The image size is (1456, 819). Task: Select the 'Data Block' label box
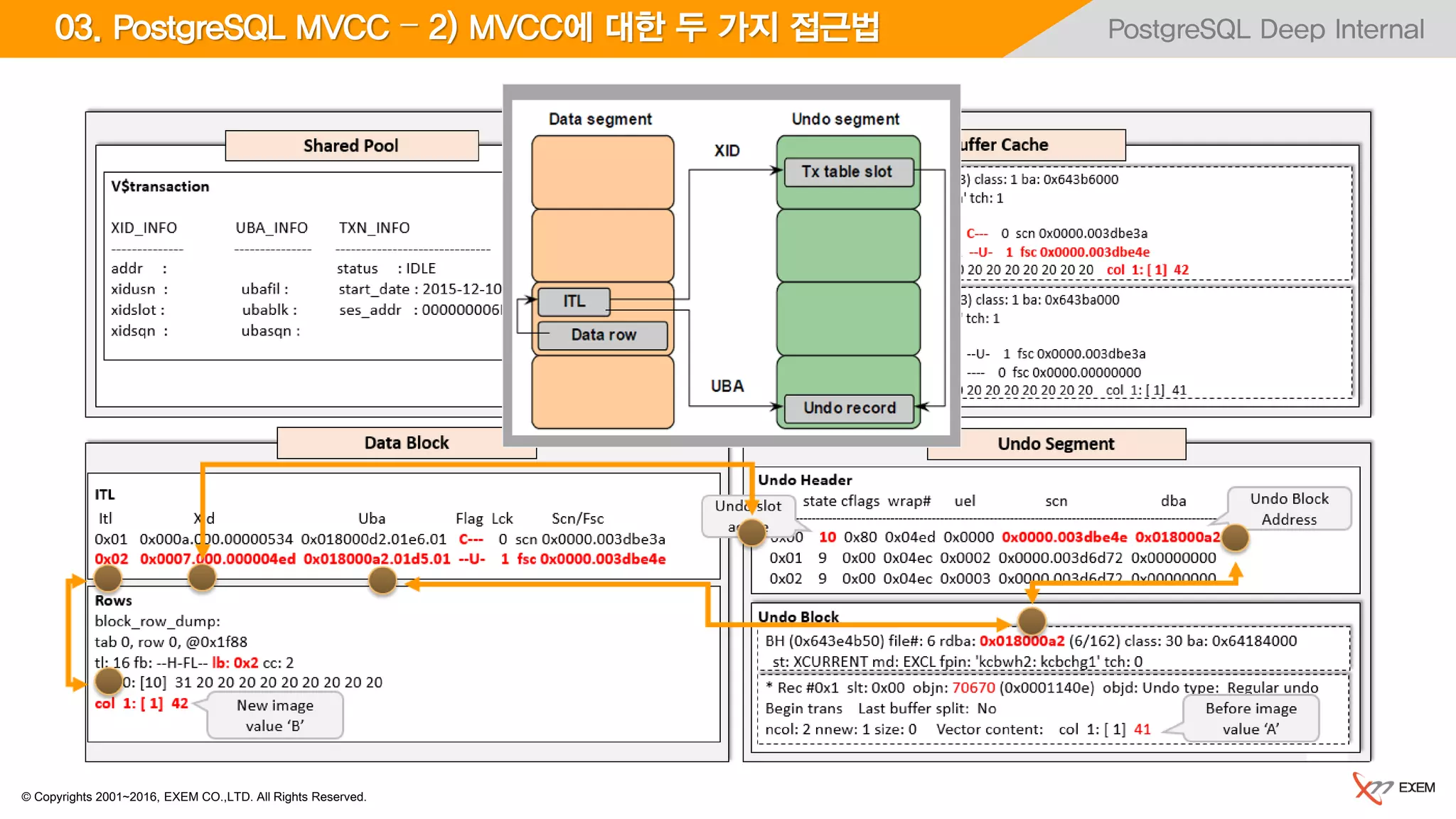407,443
